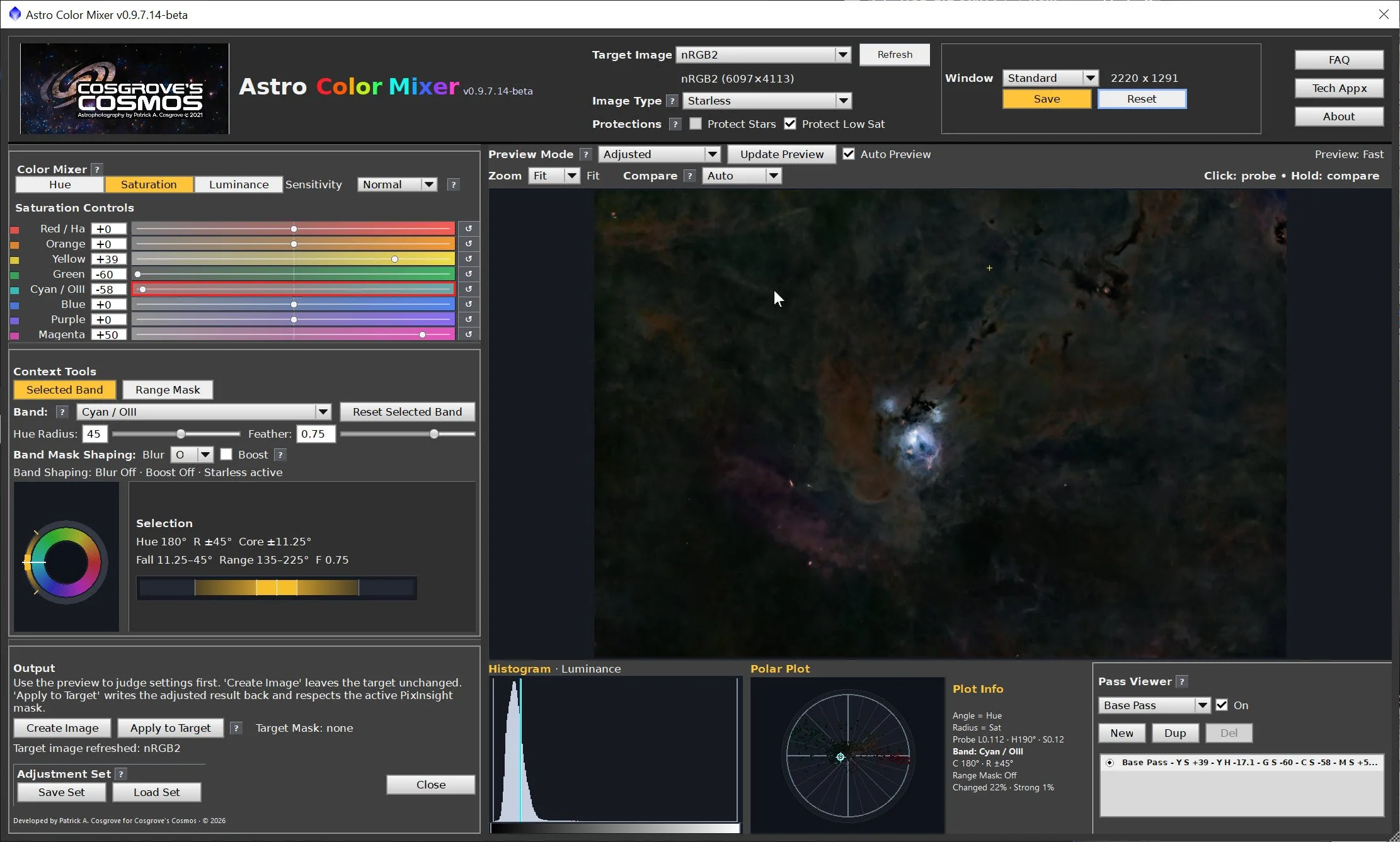Open the FAQ

coord(1339,60)
